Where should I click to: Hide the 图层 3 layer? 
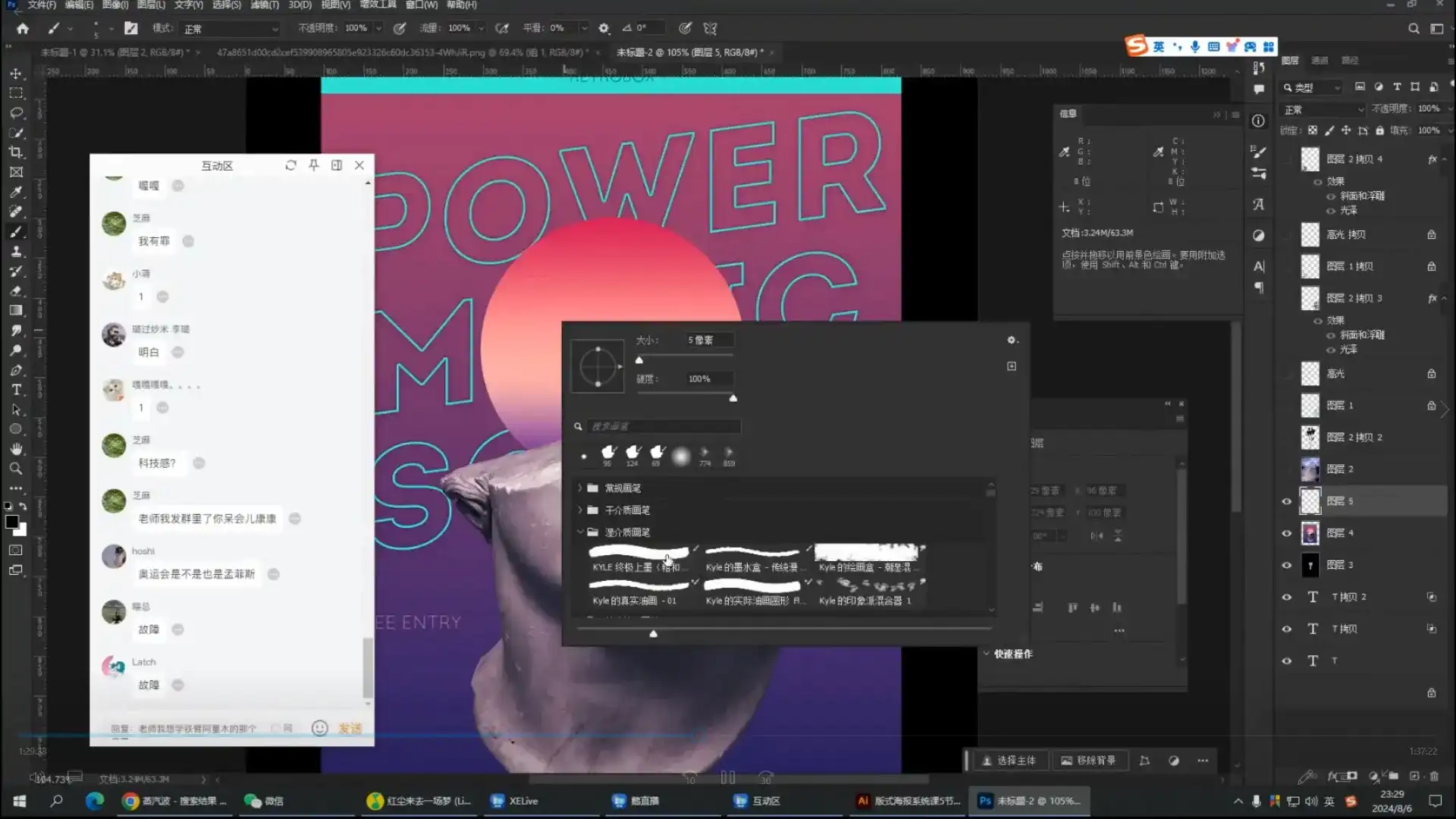(x=1287, y=565)
